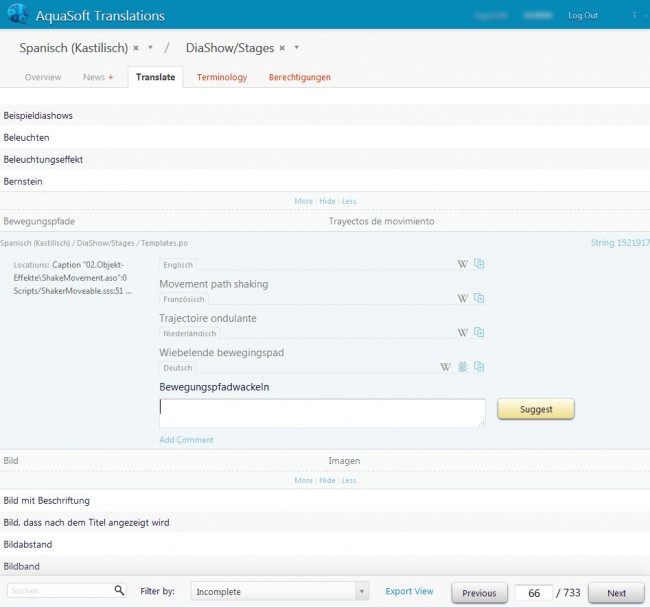Expand the Spanisch (Kastilisch) language dropdown

pyautogui.click(x=150, y=48)
